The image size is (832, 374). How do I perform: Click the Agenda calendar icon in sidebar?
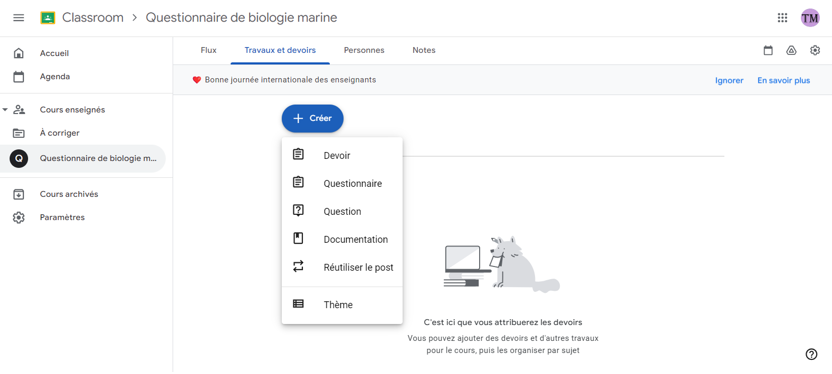19,77
